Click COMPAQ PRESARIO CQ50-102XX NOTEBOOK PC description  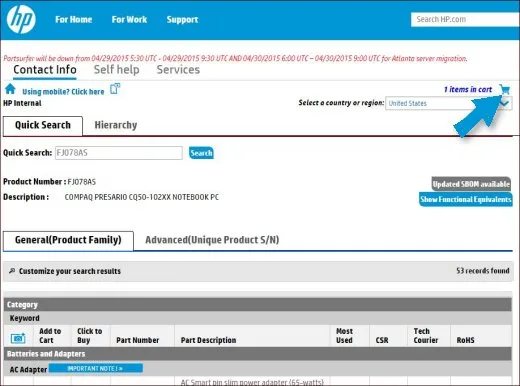(142, 197)
